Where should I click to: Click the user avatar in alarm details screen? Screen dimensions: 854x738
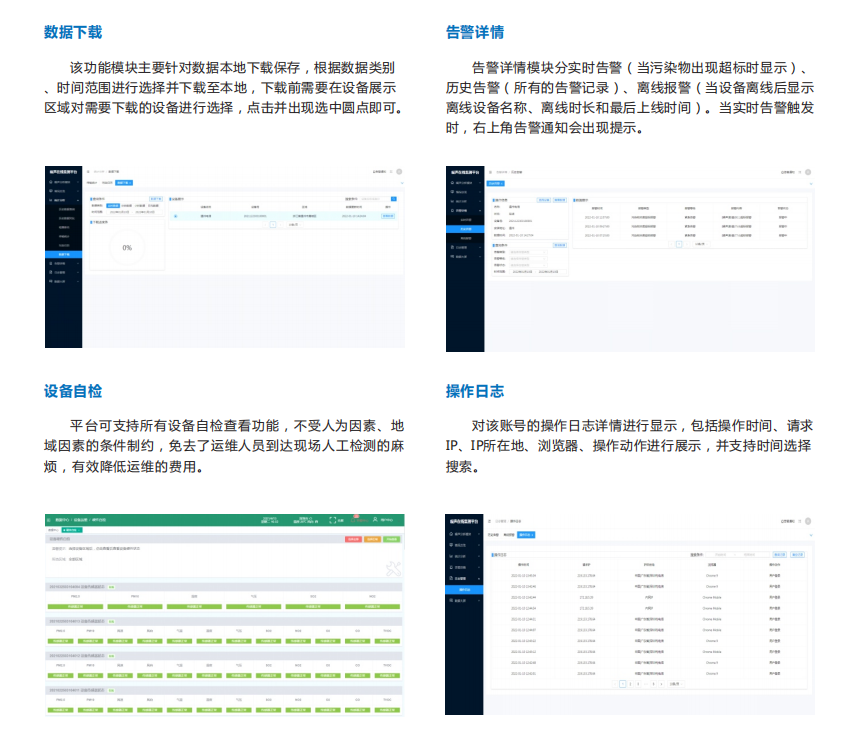[809, 172]
